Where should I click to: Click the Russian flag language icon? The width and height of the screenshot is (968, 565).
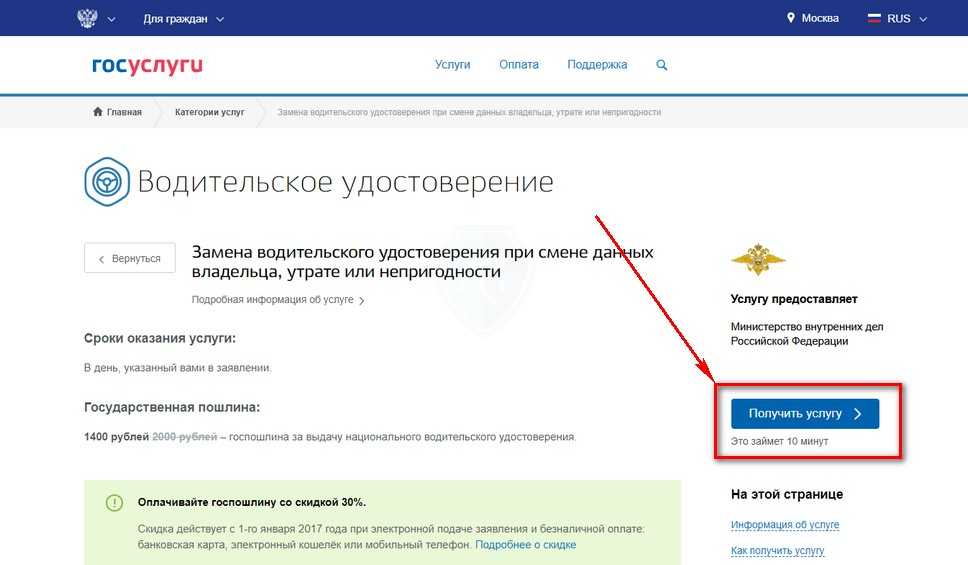point(873,18)
